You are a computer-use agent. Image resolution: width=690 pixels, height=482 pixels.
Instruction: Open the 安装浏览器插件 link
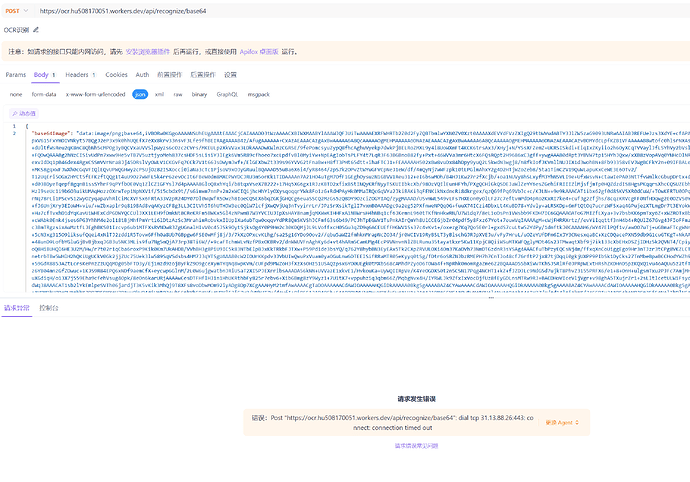click(x=147, y=52)
